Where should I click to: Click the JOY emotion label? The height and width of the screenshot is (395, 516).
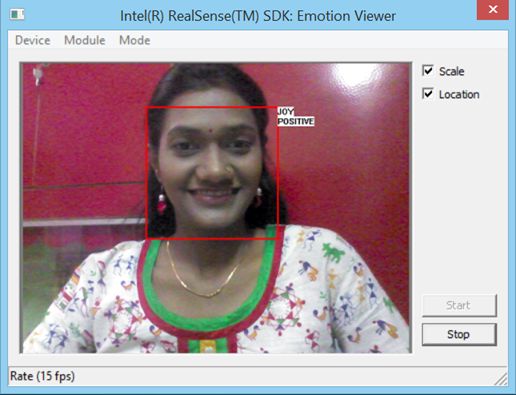(x=285, y=112)
